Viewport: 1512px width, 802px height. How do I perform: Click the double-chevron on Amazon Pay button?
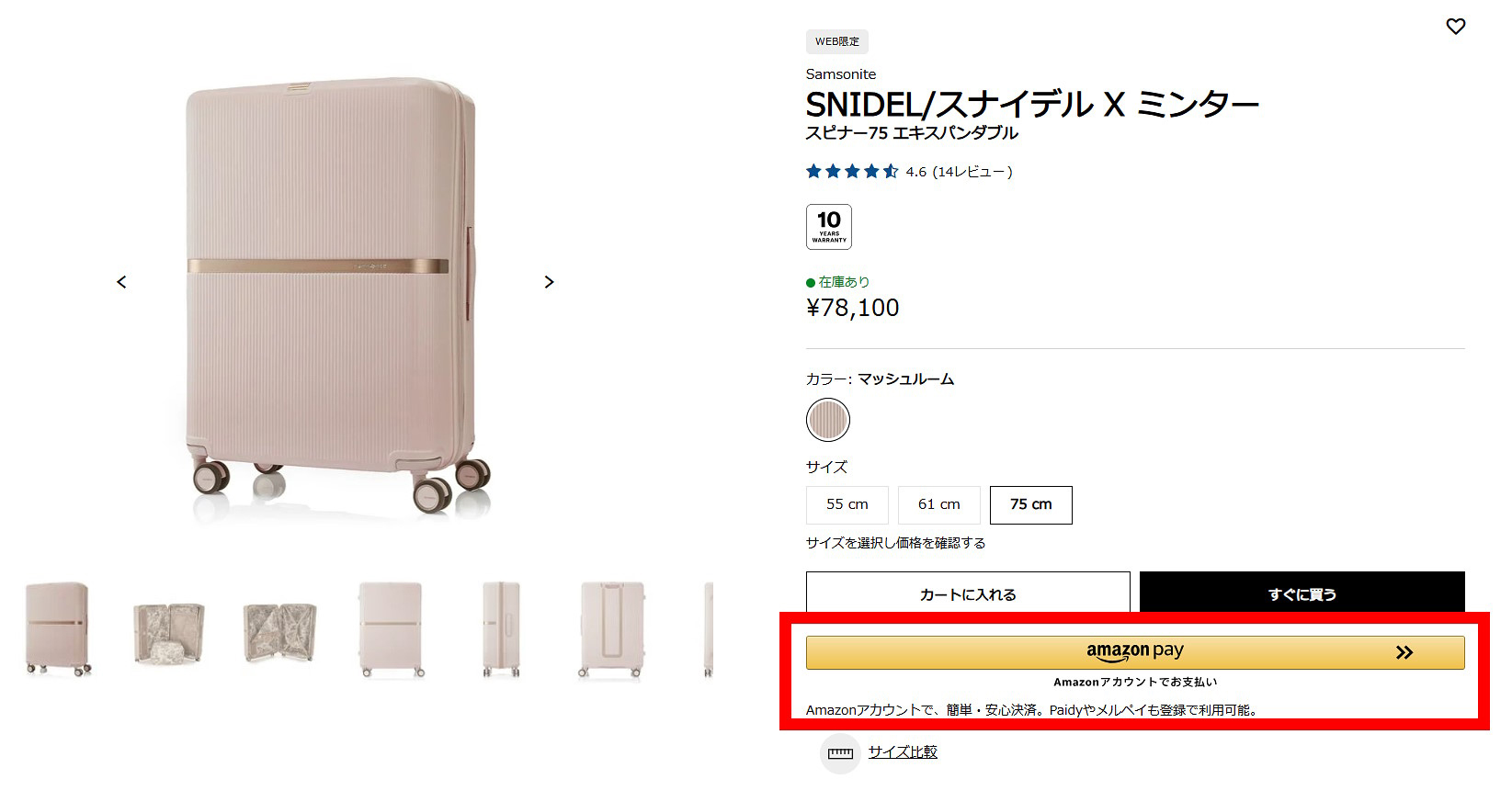pos(1404,652)
